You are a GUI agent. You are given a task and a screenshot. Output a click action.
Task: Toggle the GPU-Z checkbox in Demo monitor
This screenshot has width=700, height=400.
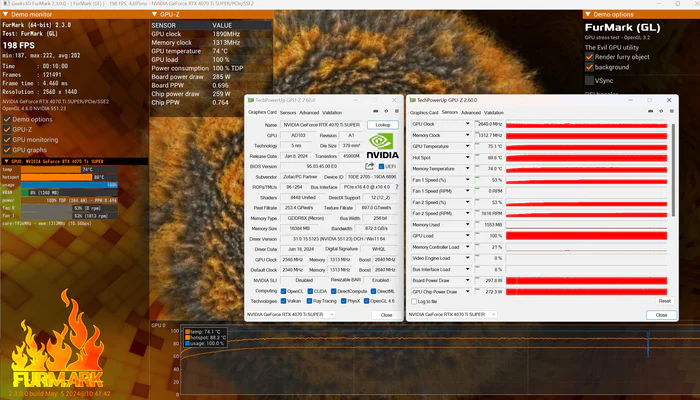[7, 129]
